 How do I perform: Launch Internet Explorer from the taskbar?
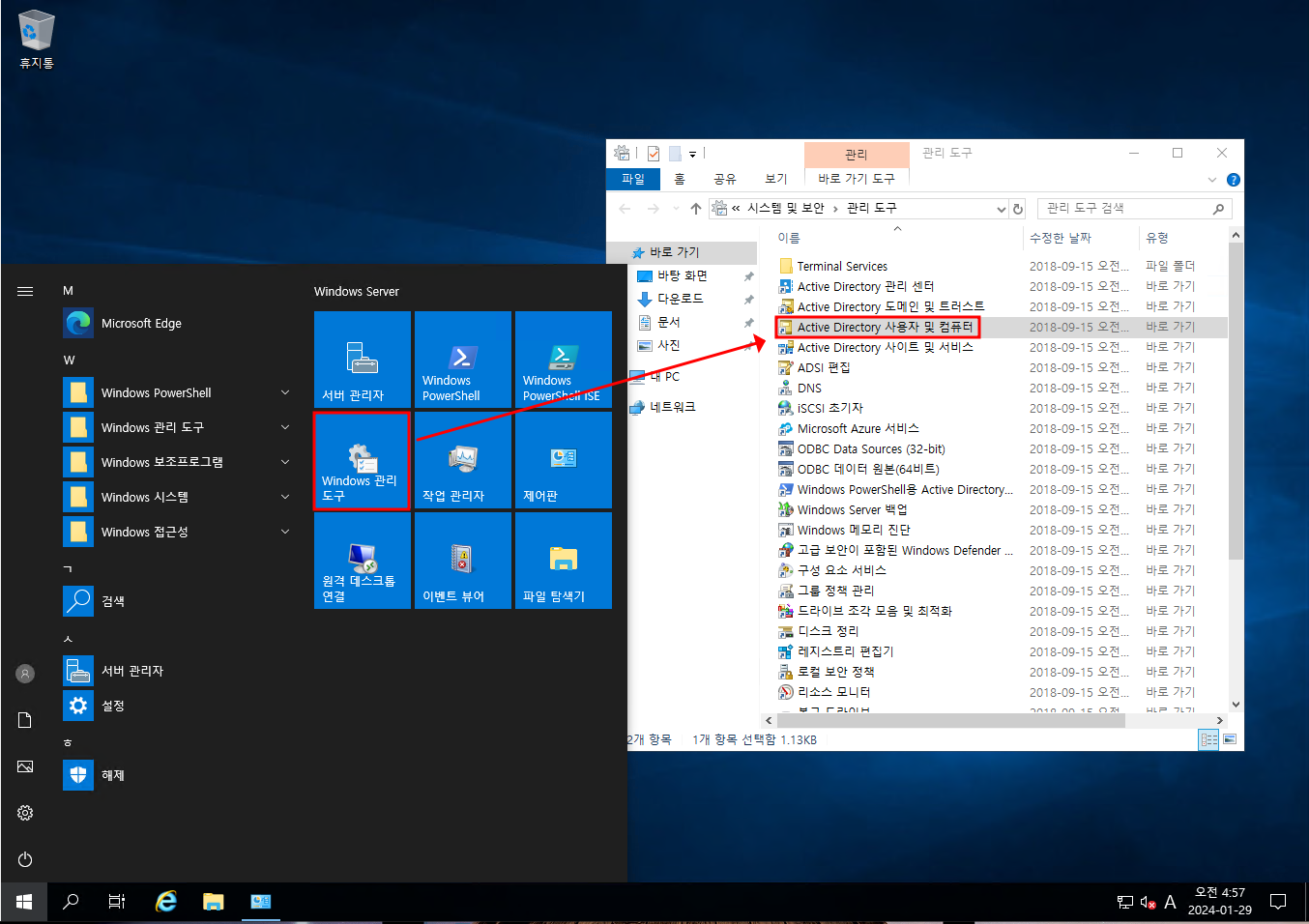tap(166, 902)
